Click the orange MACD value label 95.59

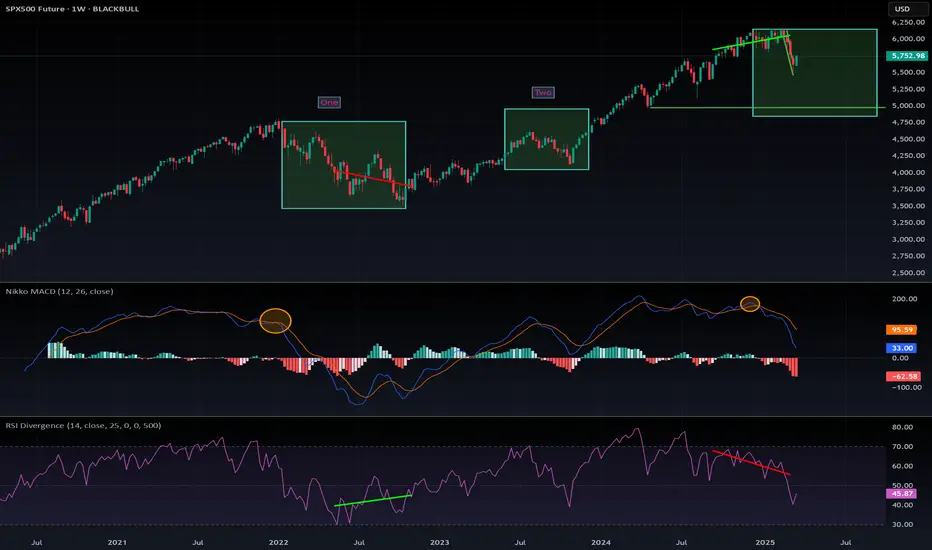[x=902, y=329]
